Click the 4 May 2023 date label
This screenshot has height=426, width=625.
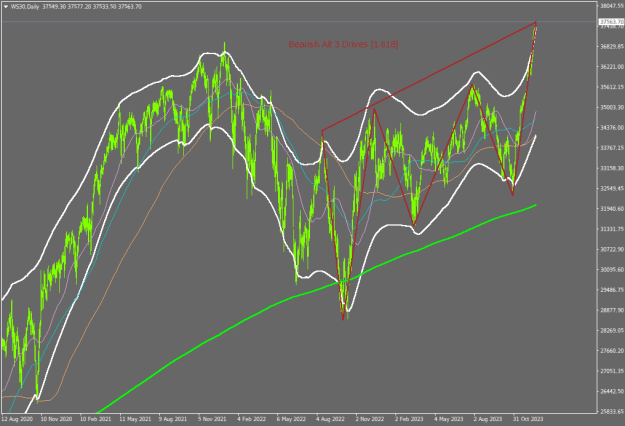click(x=449, y=419)
